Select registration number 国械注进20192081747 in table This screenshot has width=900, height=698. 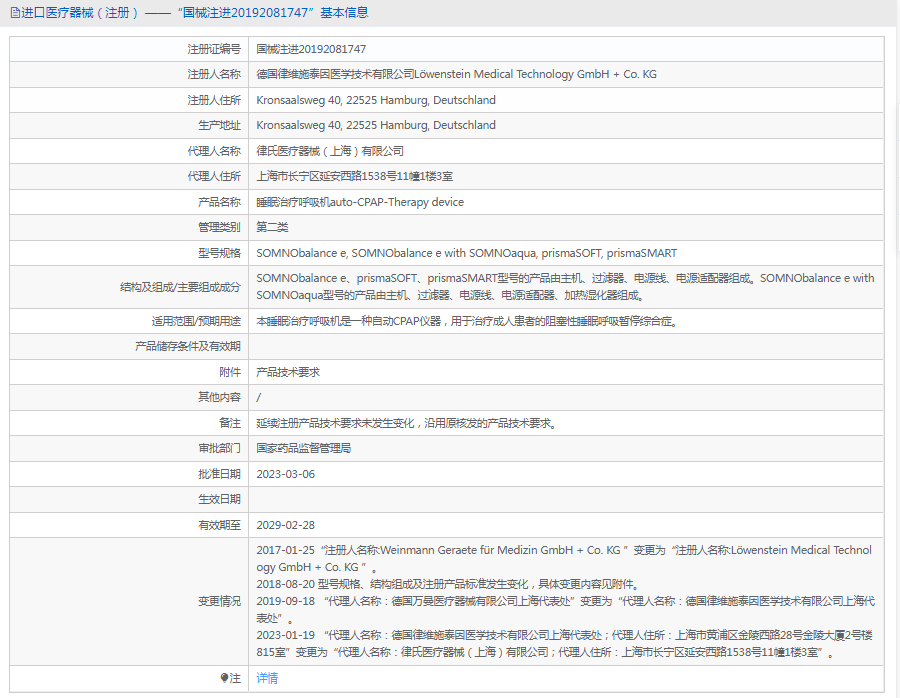point(311,49)
